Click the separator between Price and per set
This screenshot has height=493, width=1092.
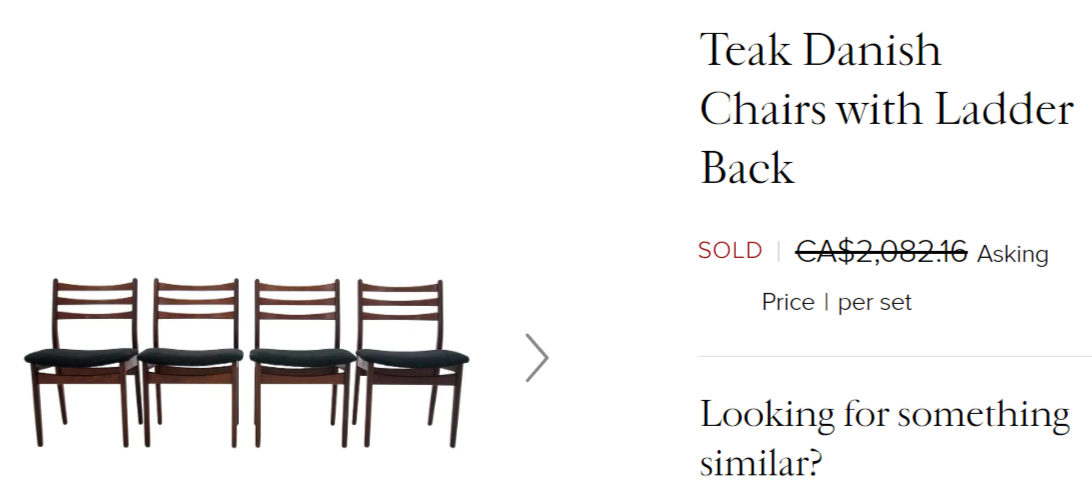coord(826,302)
